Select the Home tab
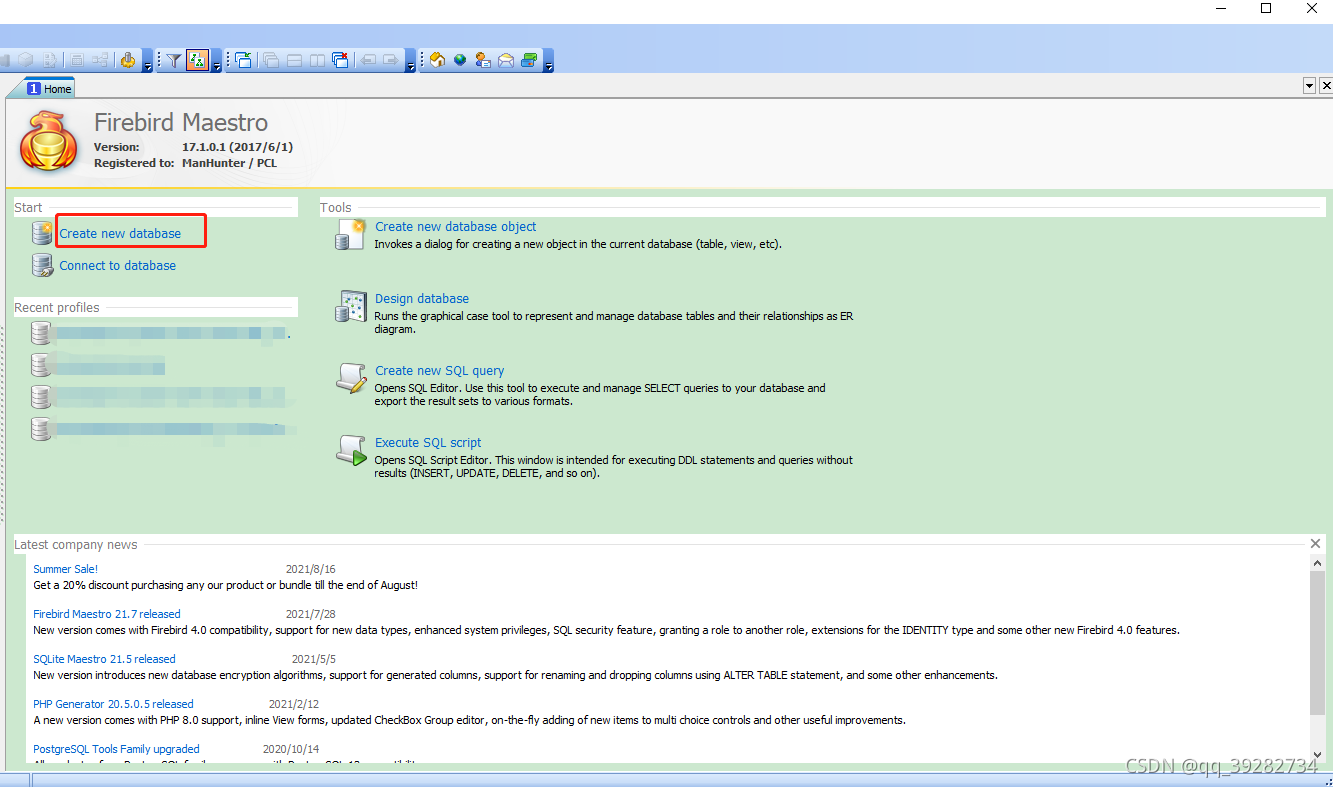 click(x=49, y=89)
